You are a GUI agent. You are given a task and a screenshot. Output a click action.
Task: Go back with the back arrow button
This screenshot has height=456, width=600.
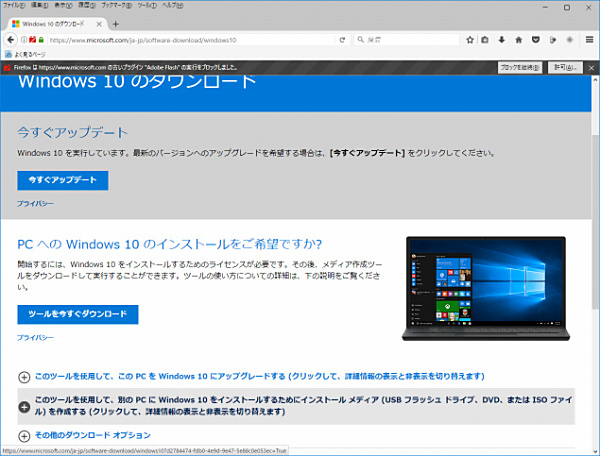11,40
